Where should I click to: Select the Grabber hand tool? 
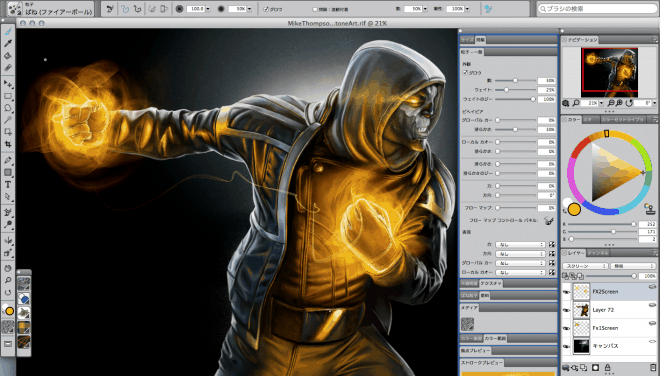click(x=8, y=268)
